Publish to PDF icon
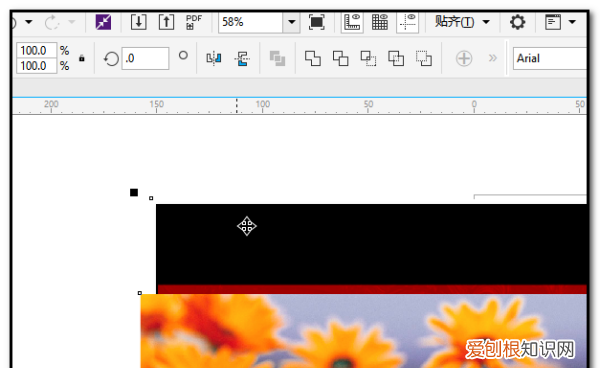Viewport: 600px width, 368px height. (x=194, y=22)
